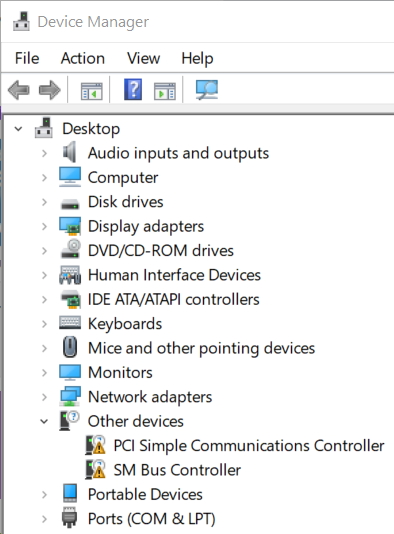The width and height of the screenshot is (394, 534).
Task: Select PCI Simple Communications Controller device
Action: 249,446
